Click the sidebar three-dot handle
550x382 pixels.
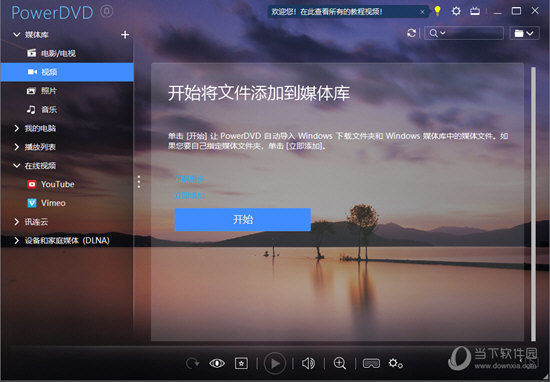[x=139, y=182]
